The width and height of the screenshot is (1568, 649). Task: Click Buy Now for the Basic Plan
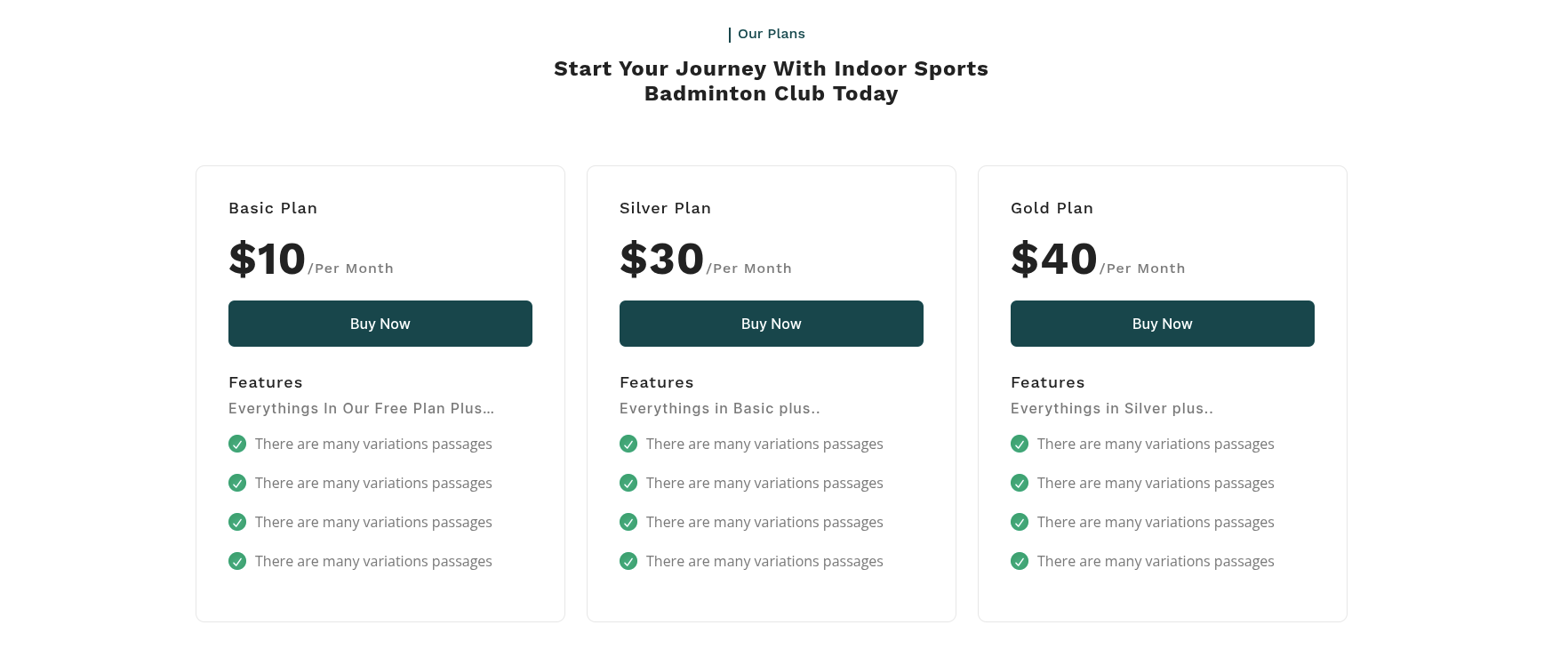coord(380,324)
